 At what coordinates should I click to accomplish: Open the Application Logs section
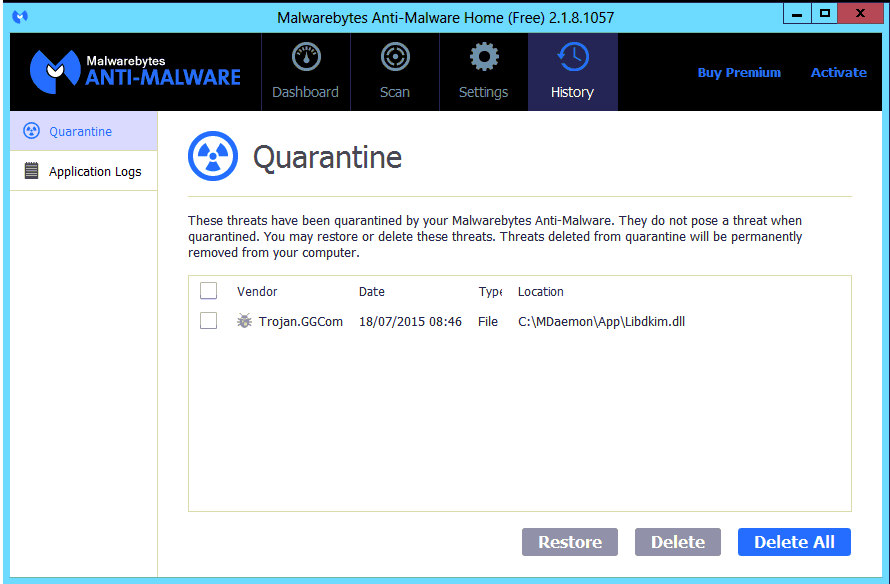[x=95, y=171]
